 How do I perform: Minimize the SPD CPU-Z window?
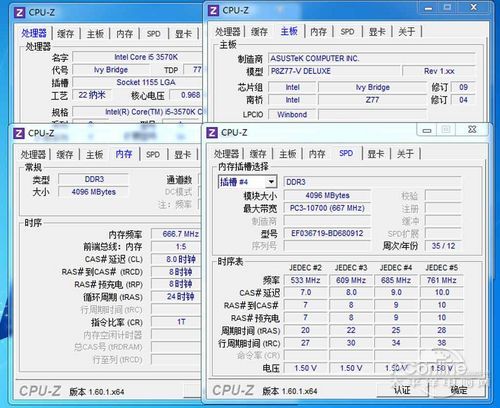tap(427, 130)
